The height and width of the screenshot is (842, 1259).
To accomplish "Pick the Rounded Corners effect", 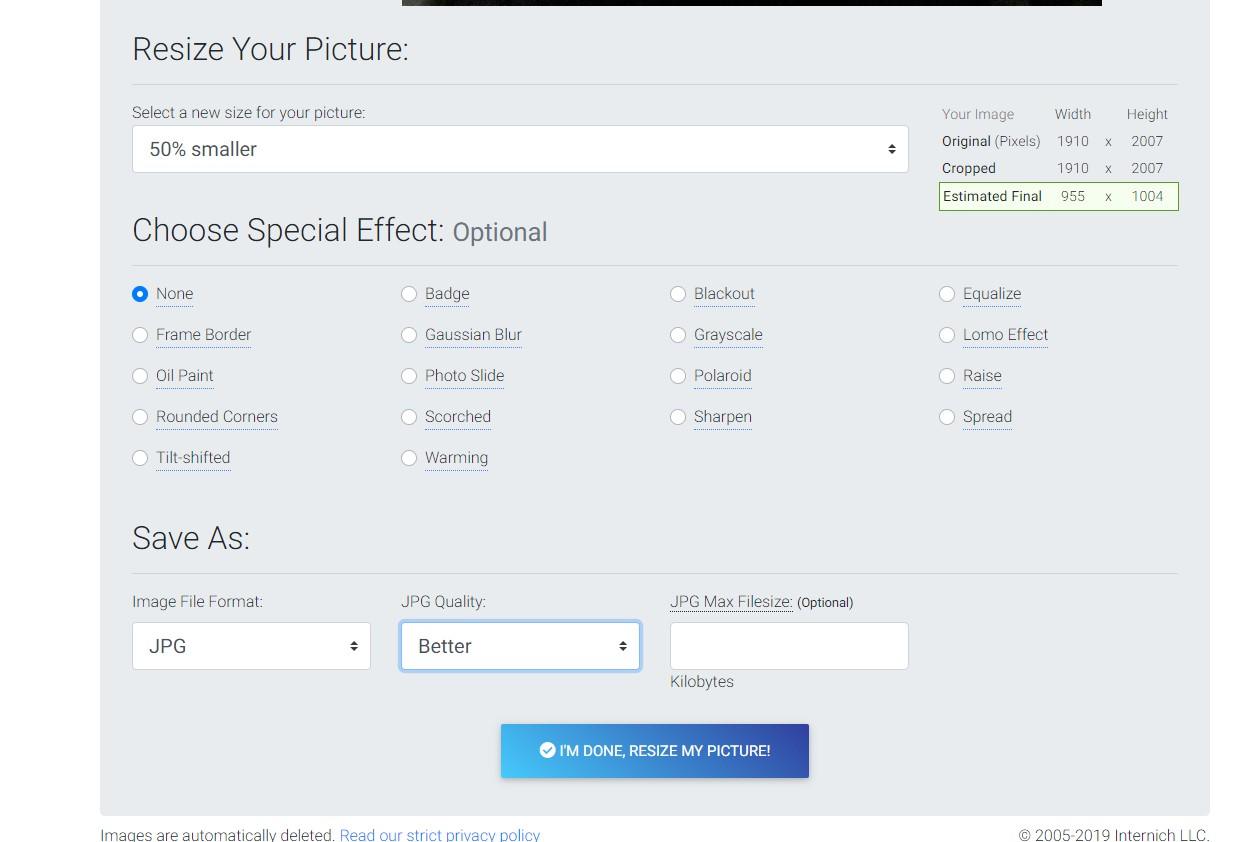I will pyautogui.click(x=140, y=417).
